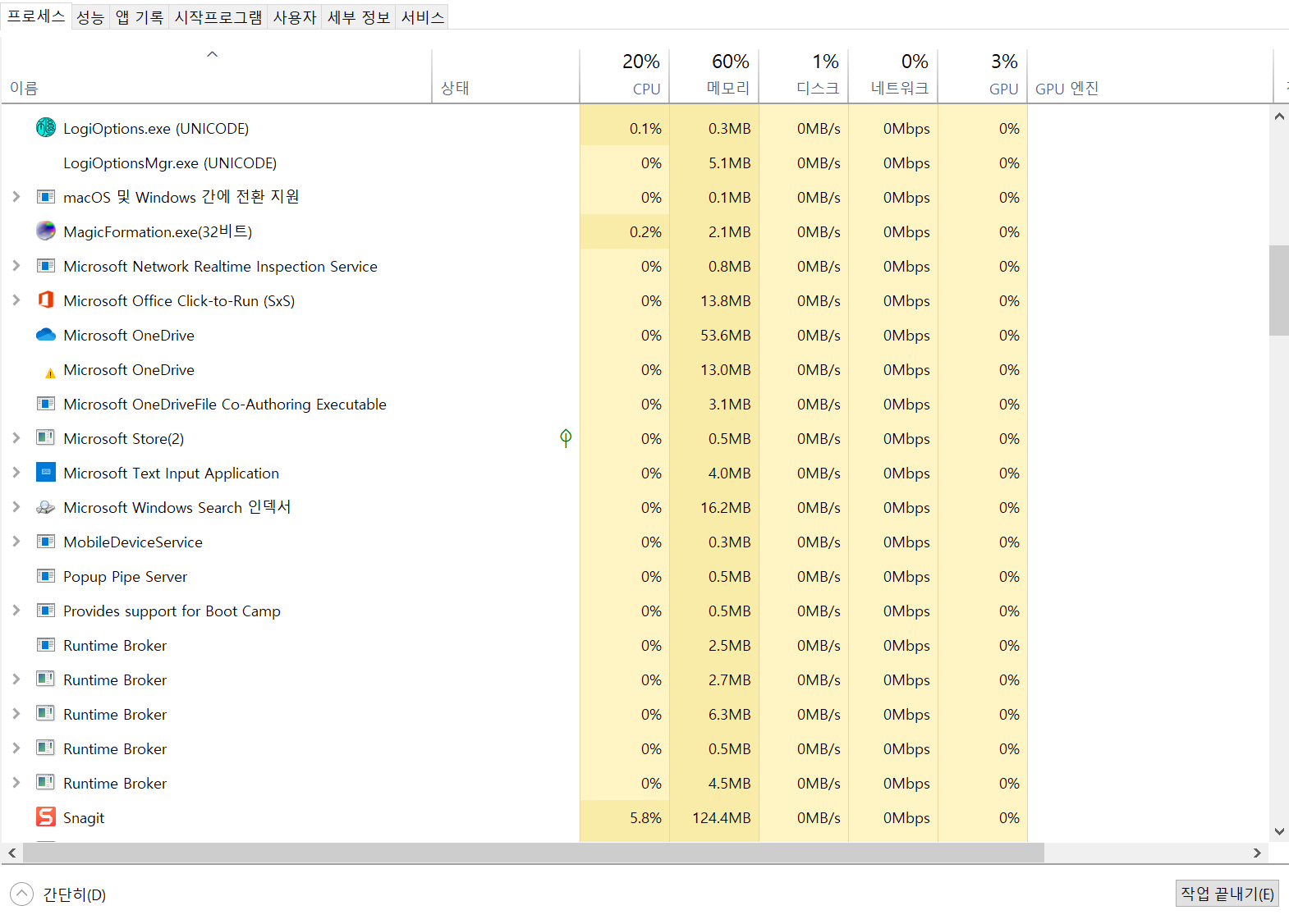Open the 세부 정보 tab
The width and height of the screenshot is (1289, 924).
(359, 17)
